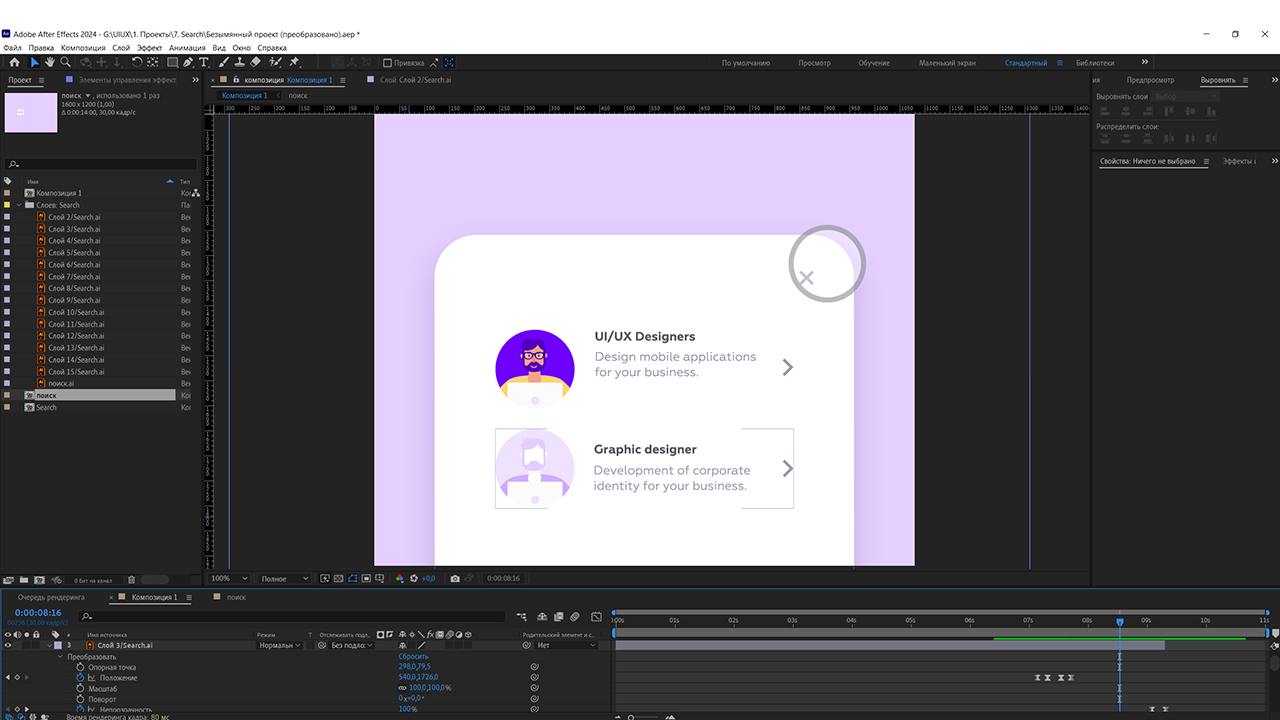The width and height of the screenshot is (1280, 720).
Task: Collapse the Слои: Search folder
Action: point(19,205)
